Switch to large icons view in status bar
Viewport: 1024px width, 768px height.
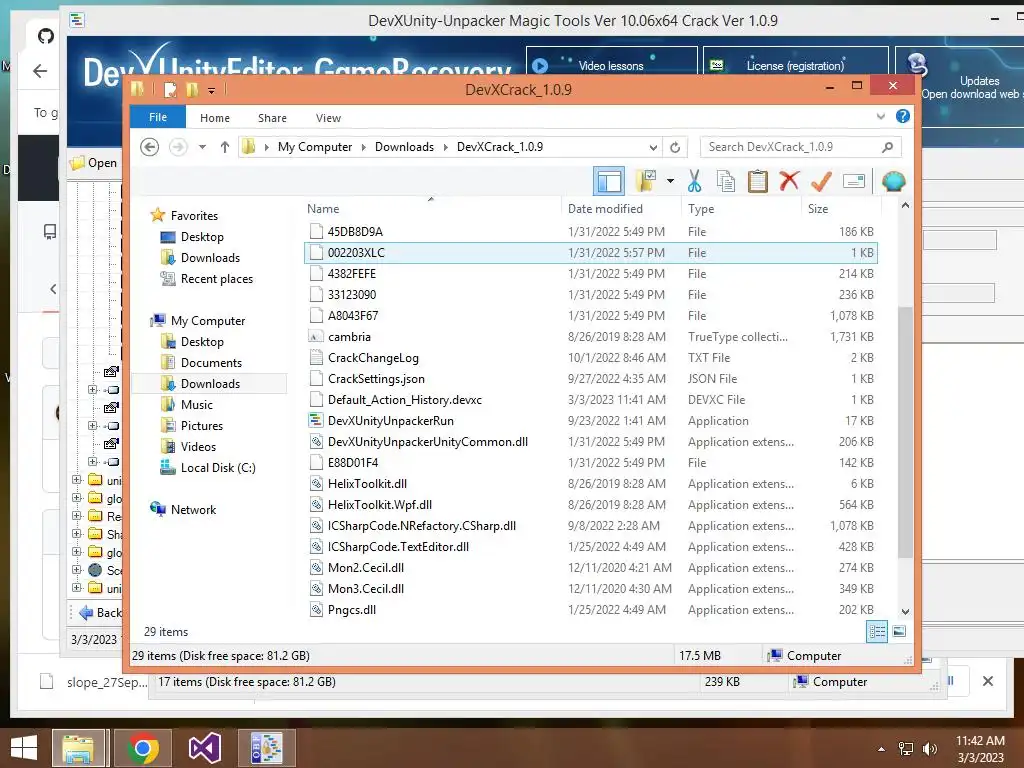click(x=899, y=631)
